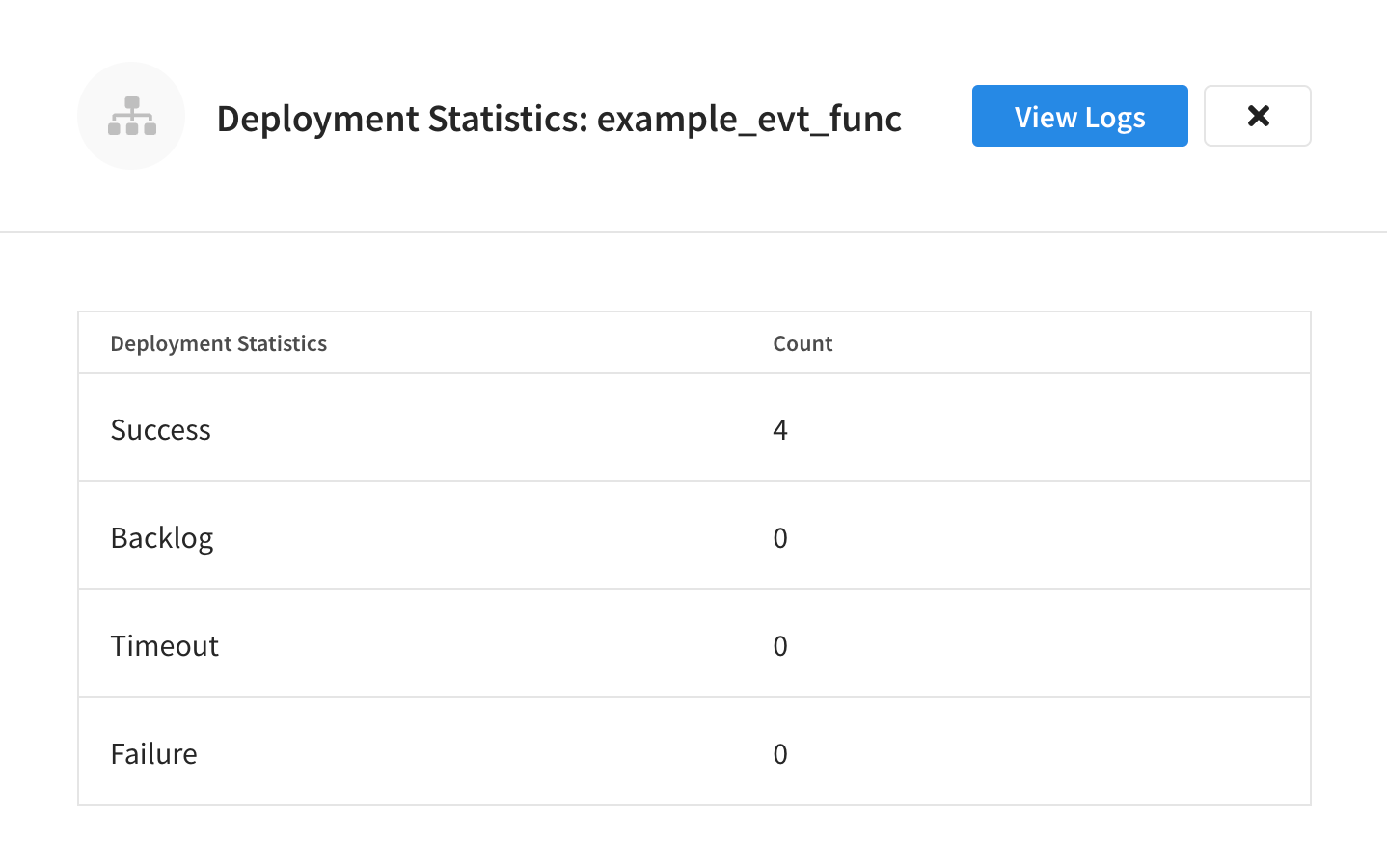Click the Timeout row label
This screenshot has width=1387, height=868.
tap(164, 645)
